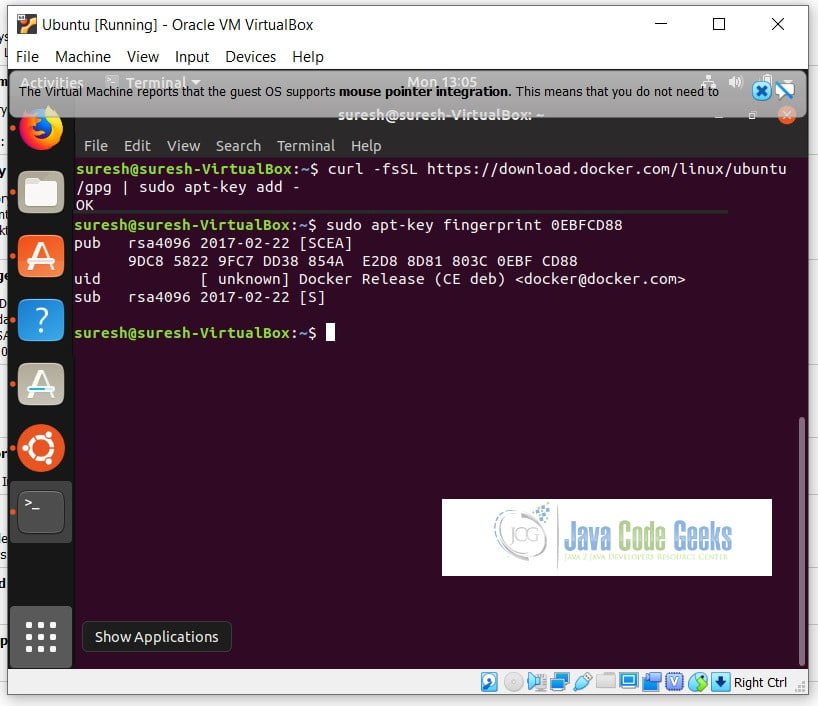Click the 'sub' line rsa4096 text
This screenshot has height=706, width=818.
(159, 297)
